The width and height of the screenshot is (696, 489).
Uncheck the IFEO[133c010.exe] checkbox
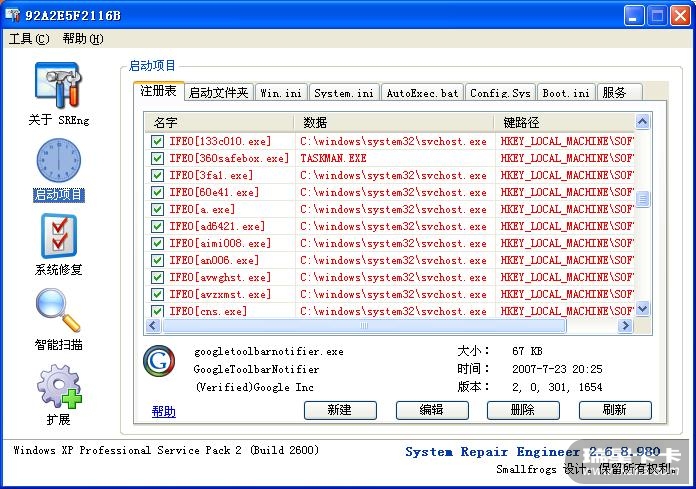click(x=157, y=142)
